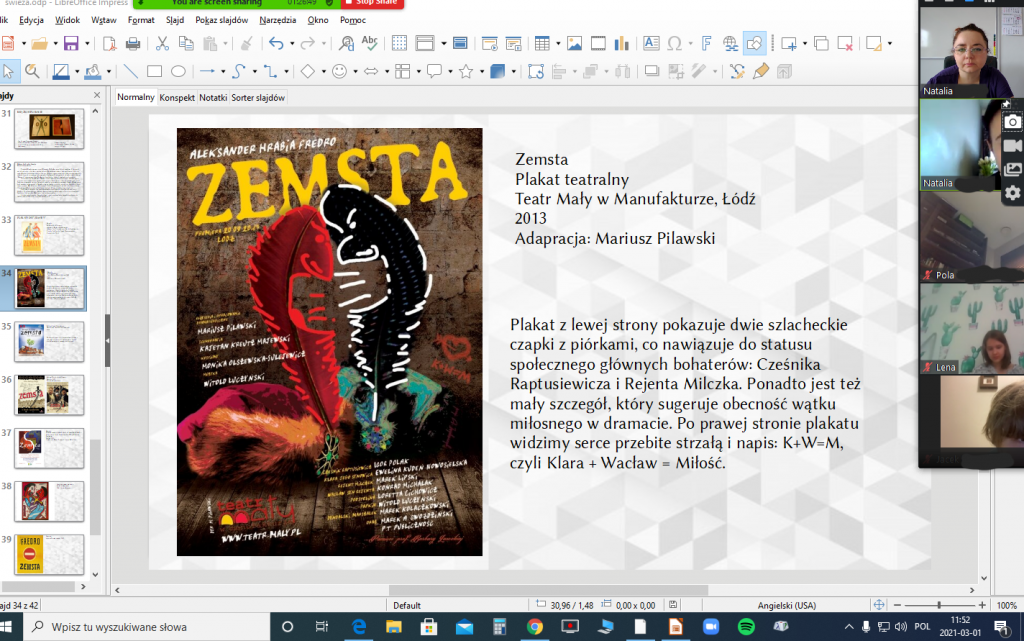Click the Save document icon

(70, 43)
